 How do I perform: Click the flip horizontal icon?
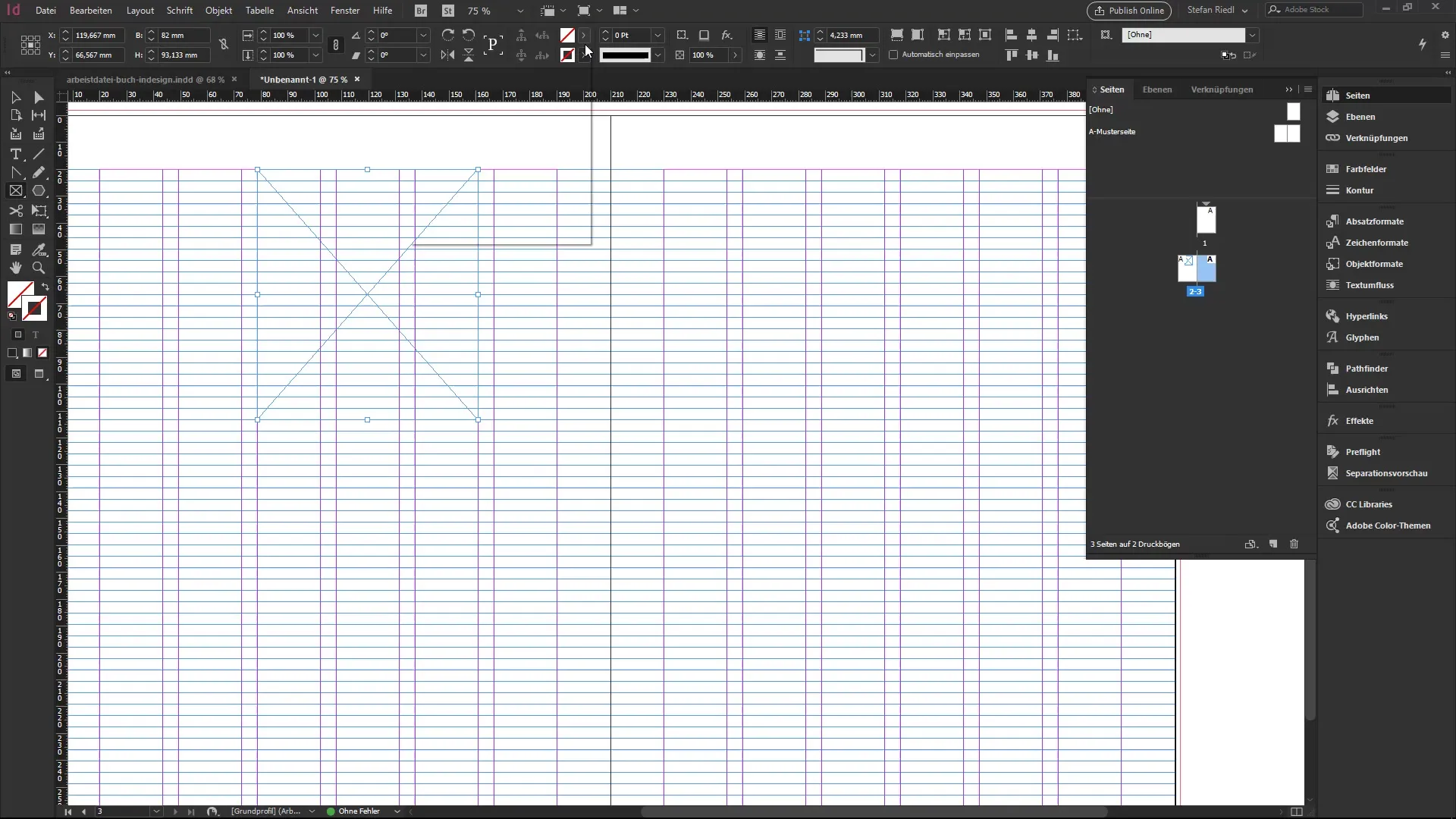[448, 55]
